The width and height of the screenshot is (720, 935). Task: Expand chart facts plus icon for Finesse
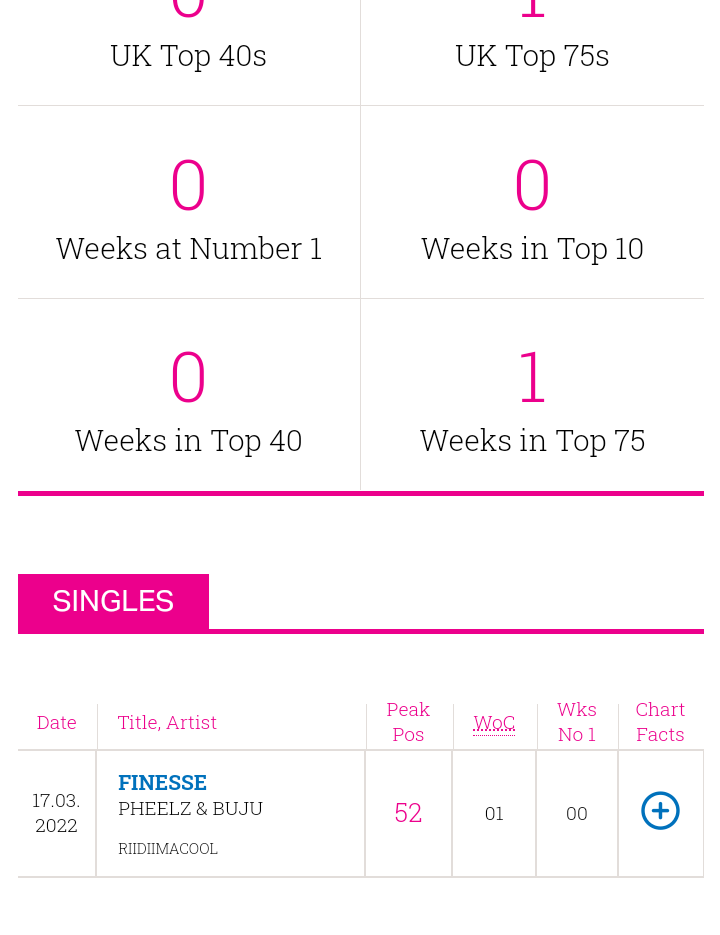pyautogui.click(x=660, y=811)
